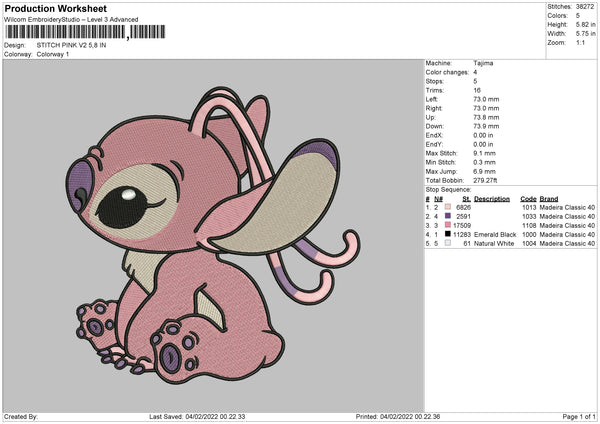Click stitch count 11283 in the stop sequence
Screen dimensions: 600x424
click(x=462, y=234)
